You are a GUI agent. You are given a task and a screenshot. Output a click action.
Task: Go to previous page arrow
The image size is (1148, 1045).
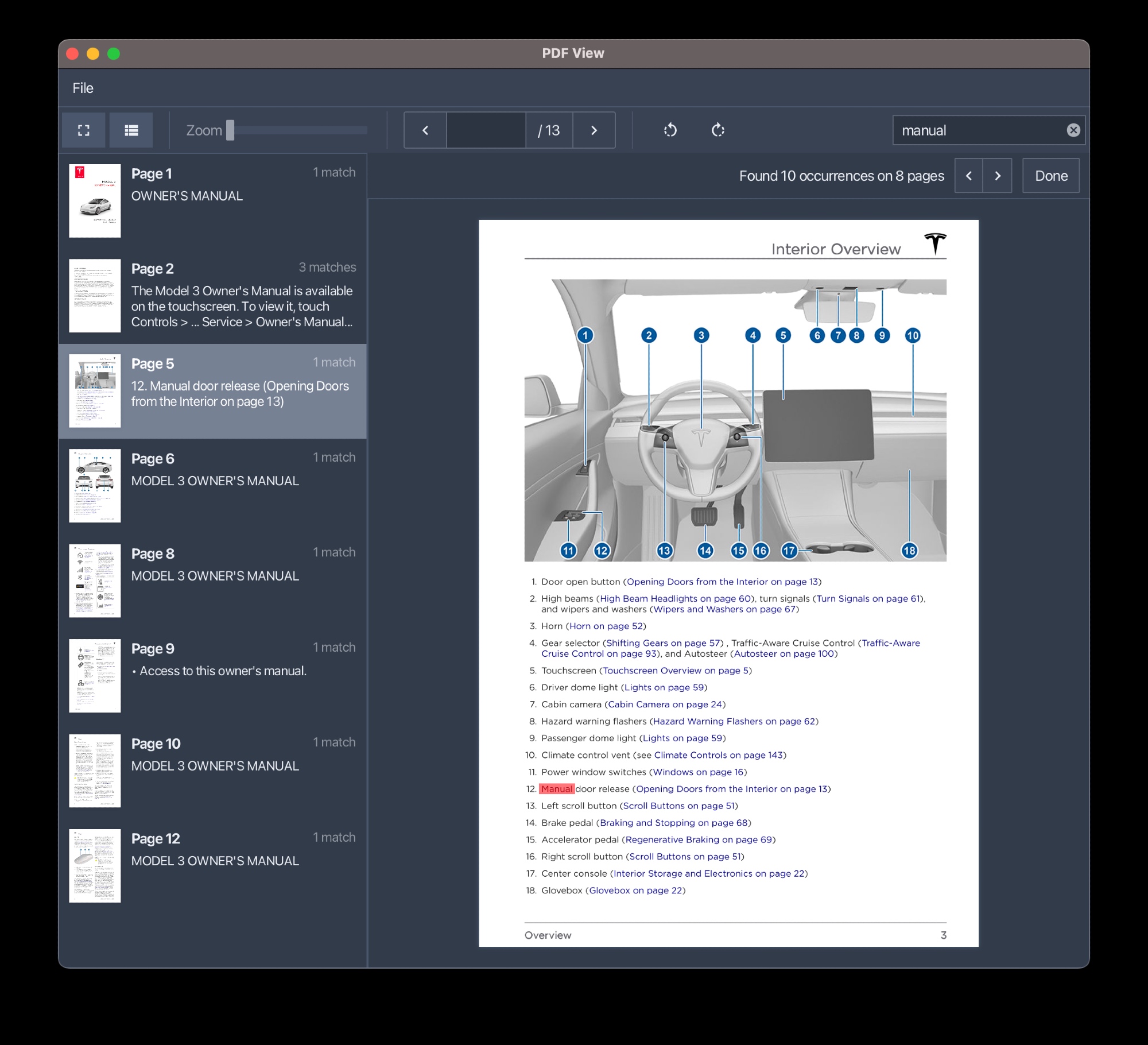425,130
